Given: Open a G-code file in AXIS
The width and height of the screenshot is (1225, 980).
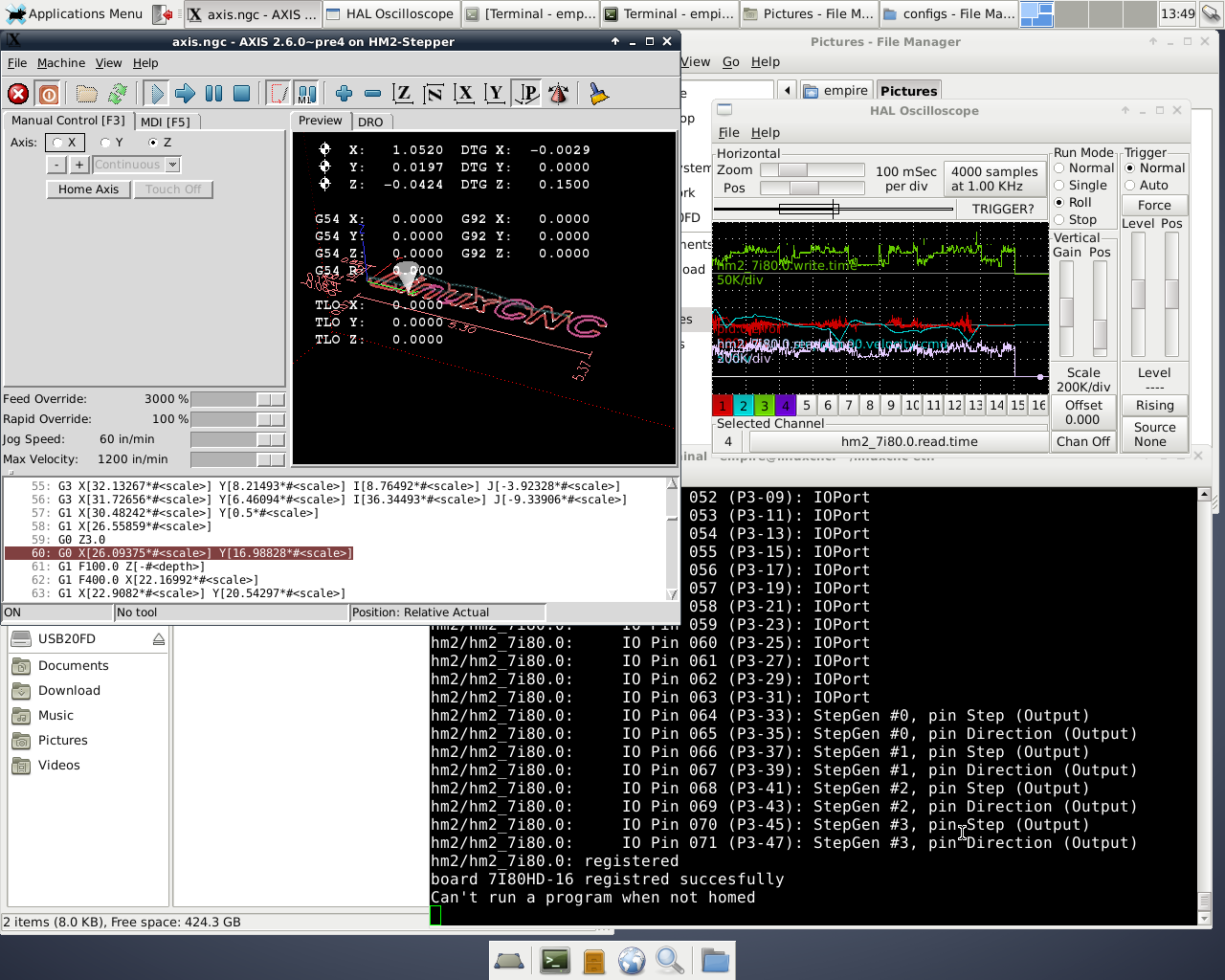Looking at the screenshot, I should (x=87, y=94).
